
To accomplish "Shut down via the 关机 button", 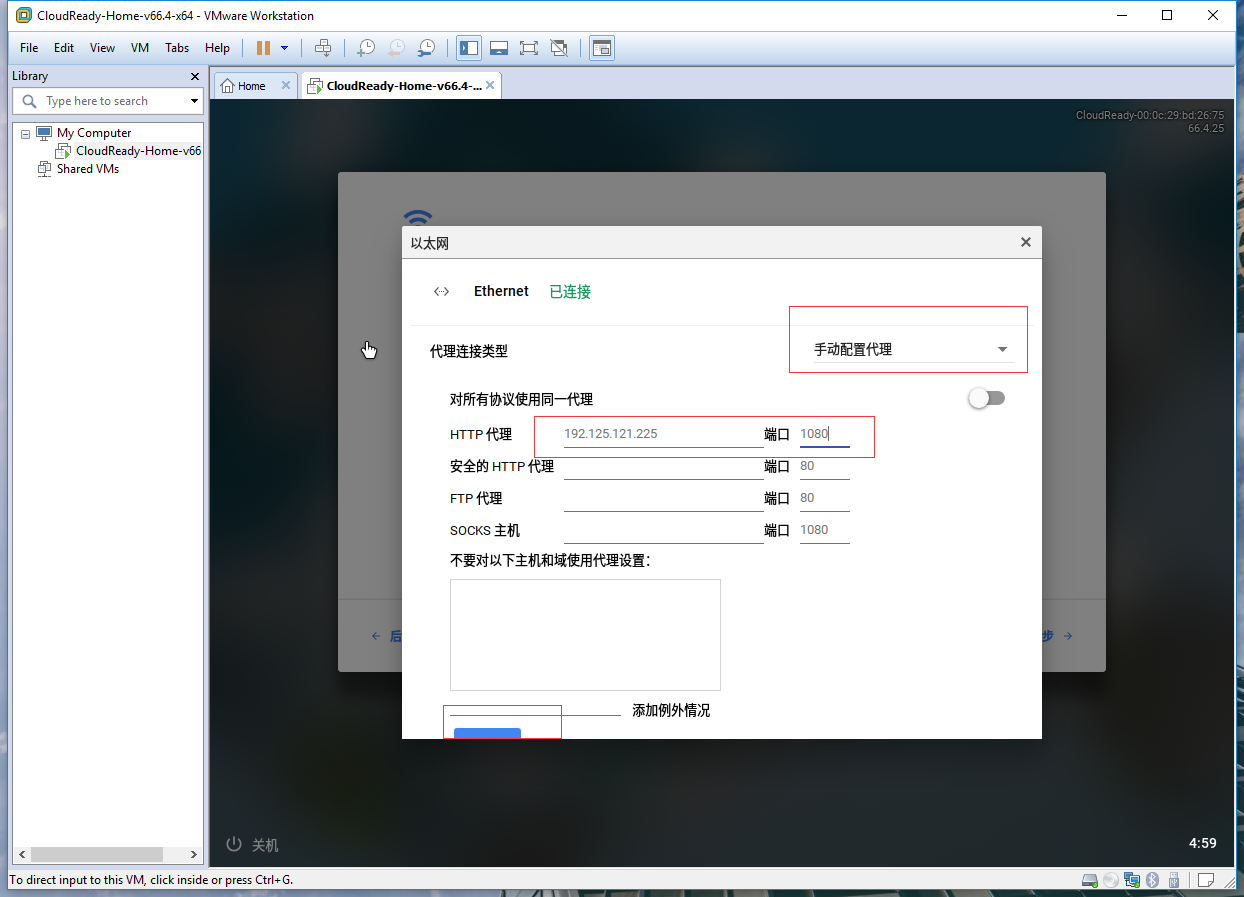I will pos(252,845).
